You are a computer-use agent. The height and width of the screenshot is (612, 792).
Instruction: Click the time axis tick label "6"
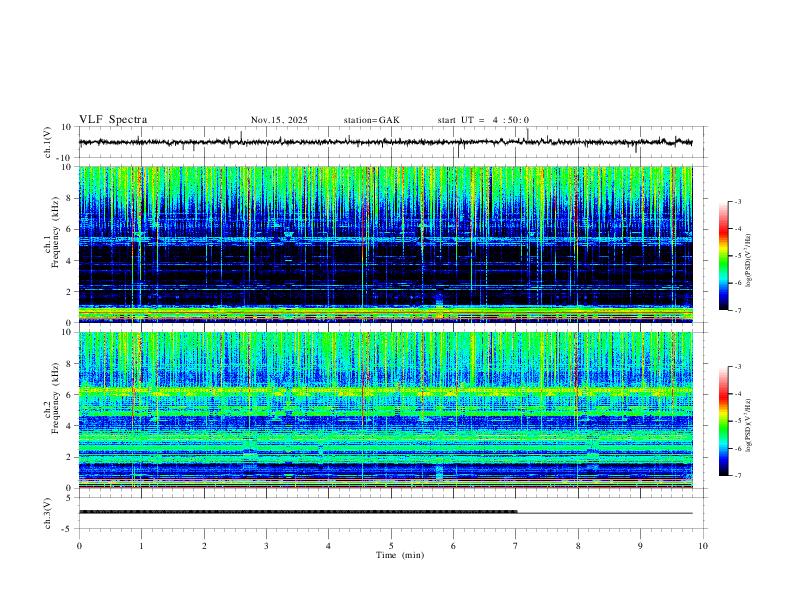point(454,546)
